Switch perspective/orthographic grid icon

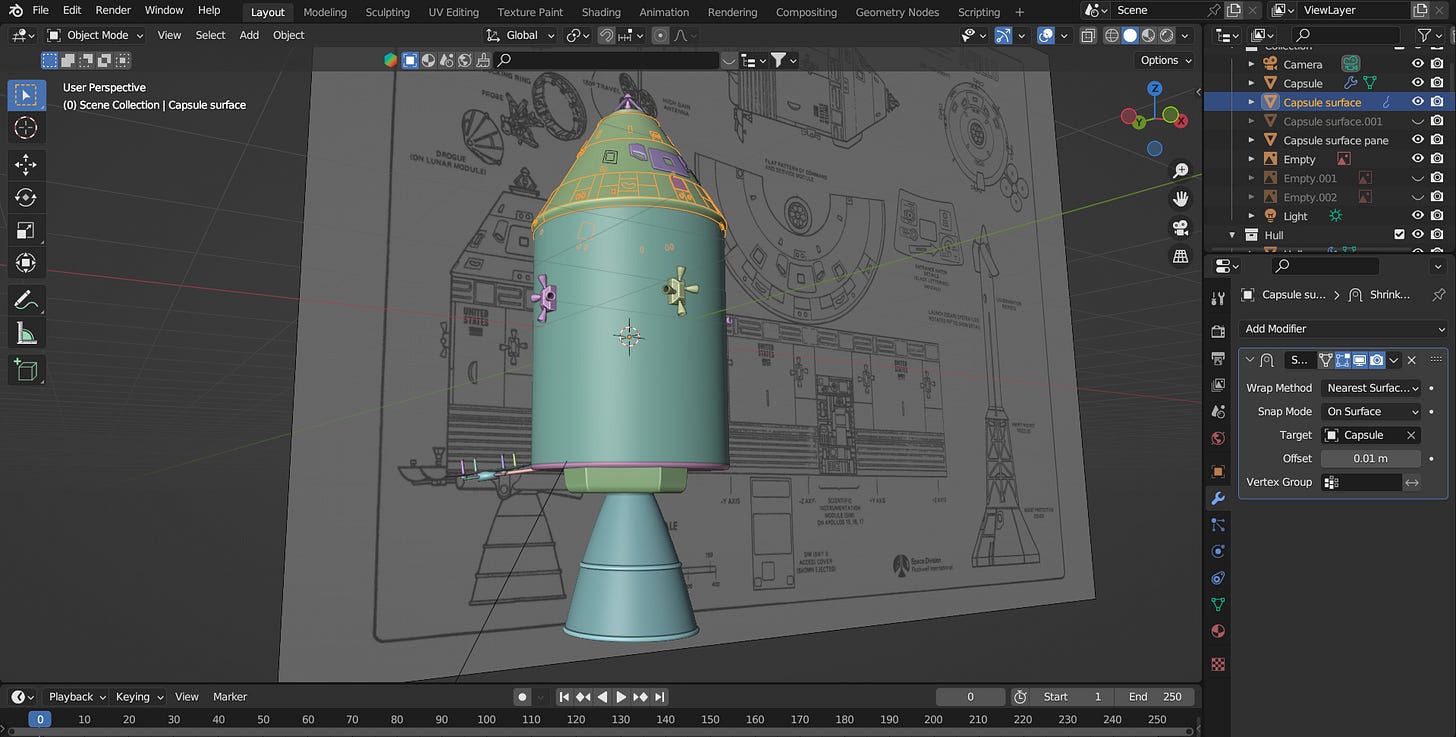tap(1181, 256)
